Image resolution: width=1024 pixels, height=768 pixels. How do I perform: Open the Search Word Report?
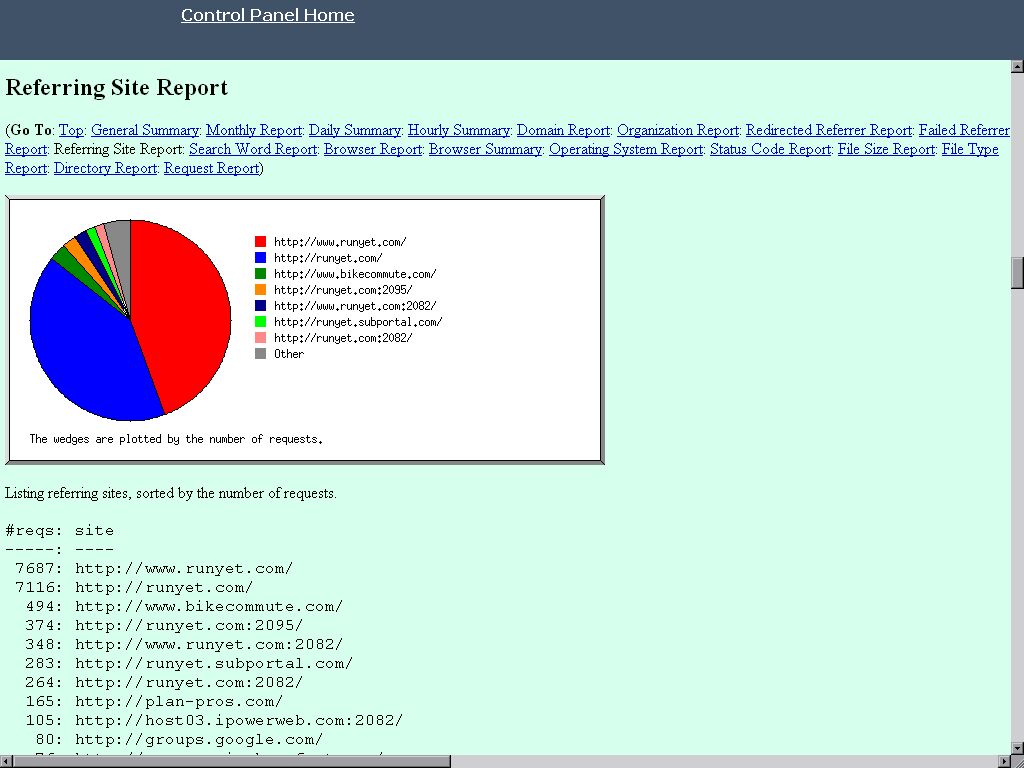(253, 149)
